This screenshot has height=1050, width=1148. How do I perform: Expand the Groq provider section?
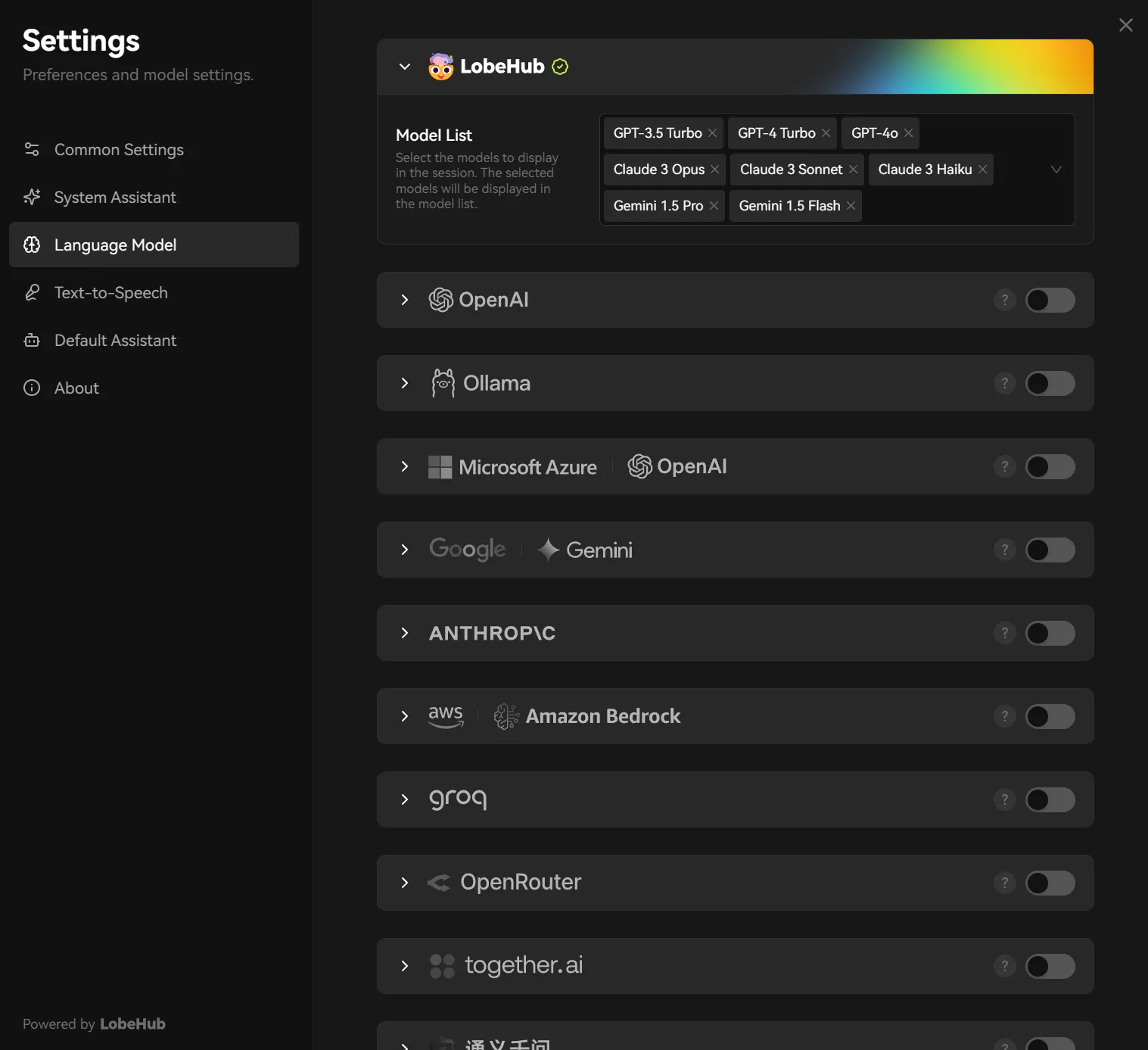405,799
